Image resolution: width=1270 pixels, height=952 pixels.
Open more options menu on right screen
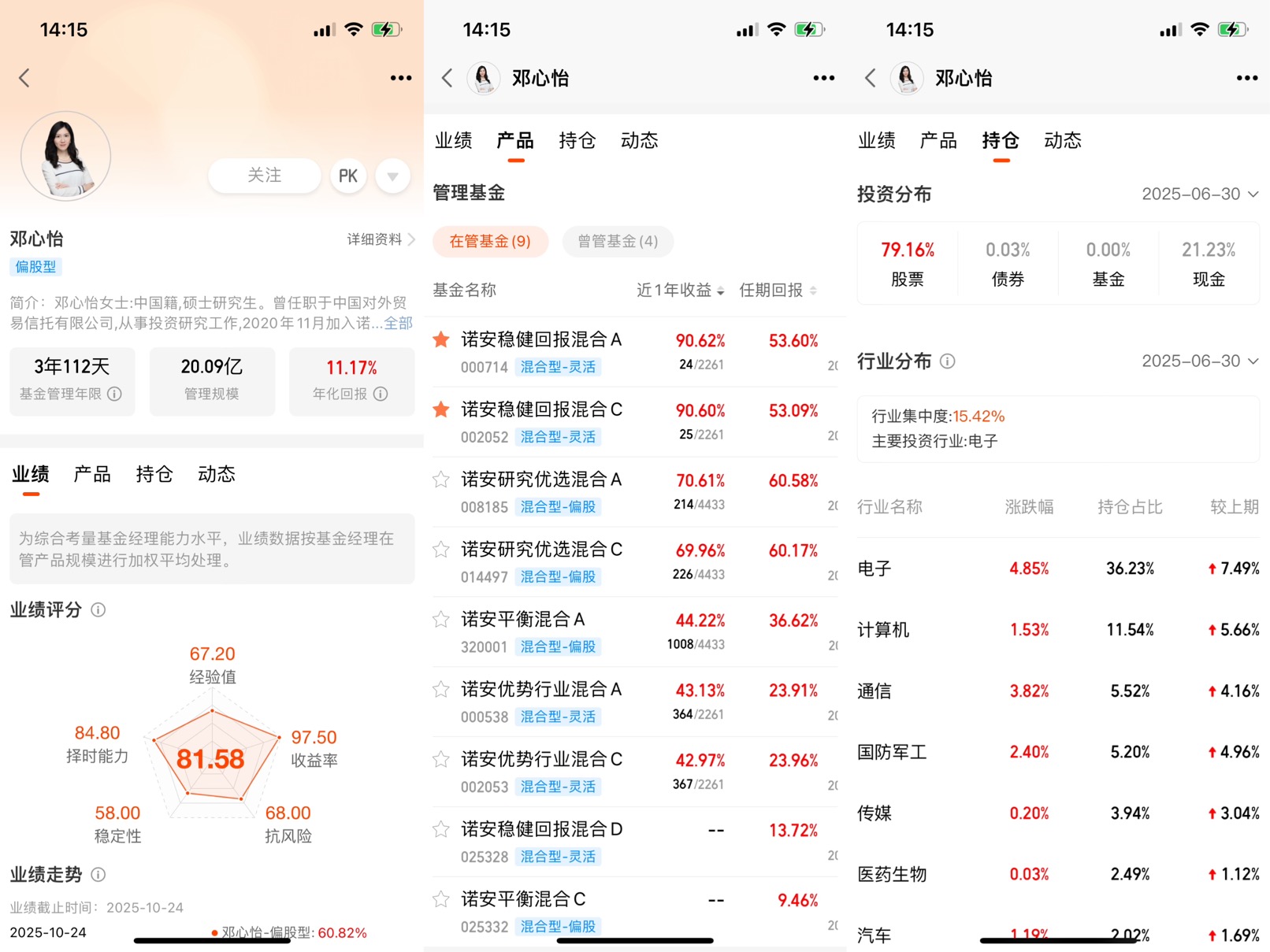click(x=1247, y=78)
